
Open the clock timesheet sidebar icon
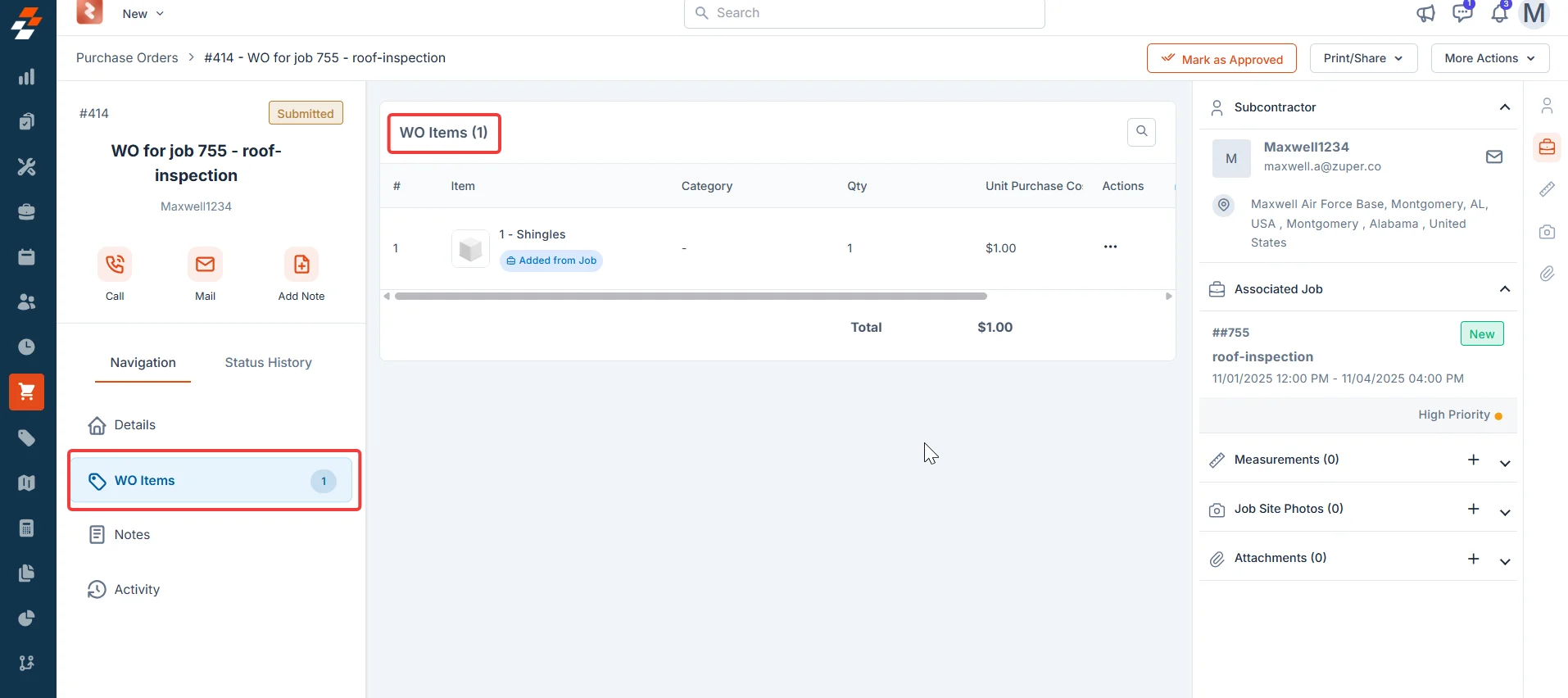tap(27, 347)
